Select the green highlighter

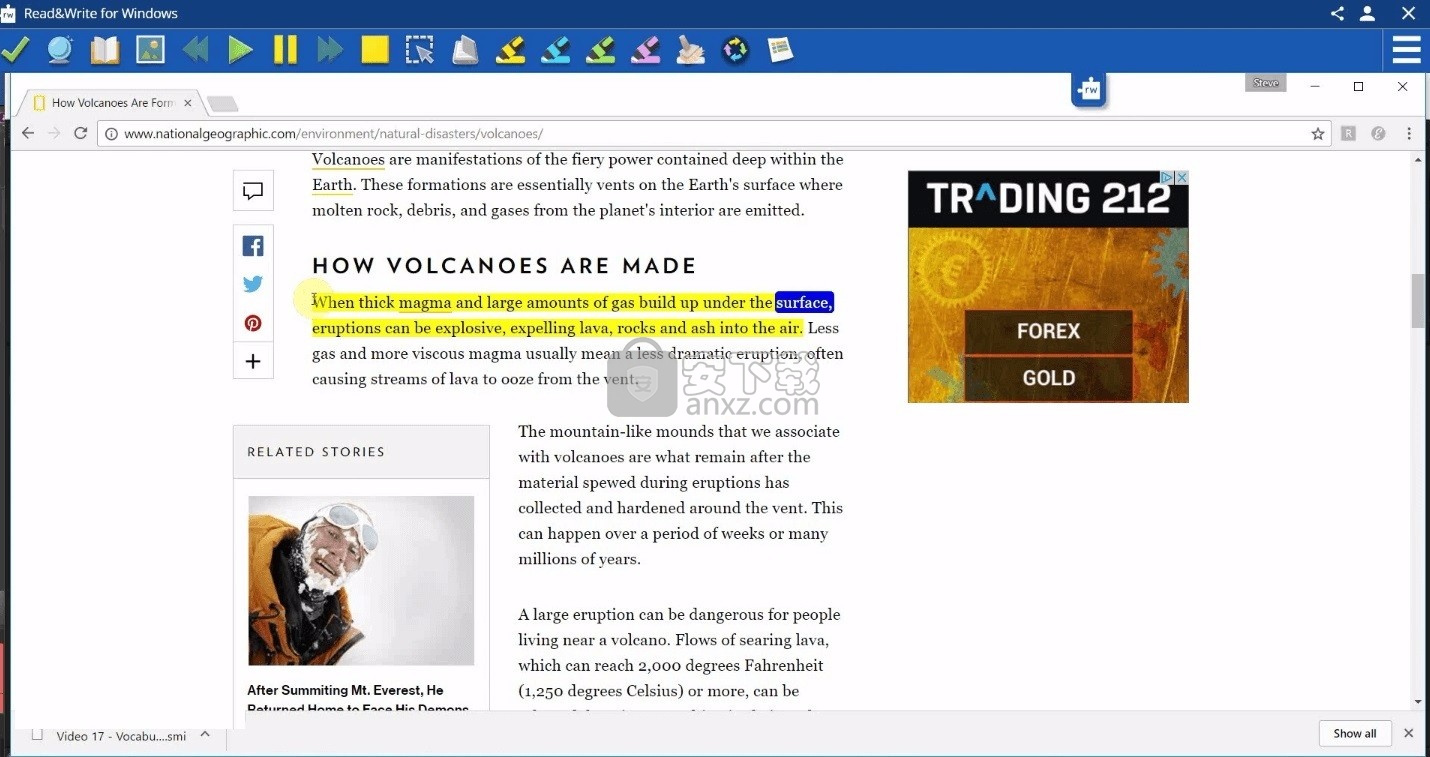(x=600, y=49)
